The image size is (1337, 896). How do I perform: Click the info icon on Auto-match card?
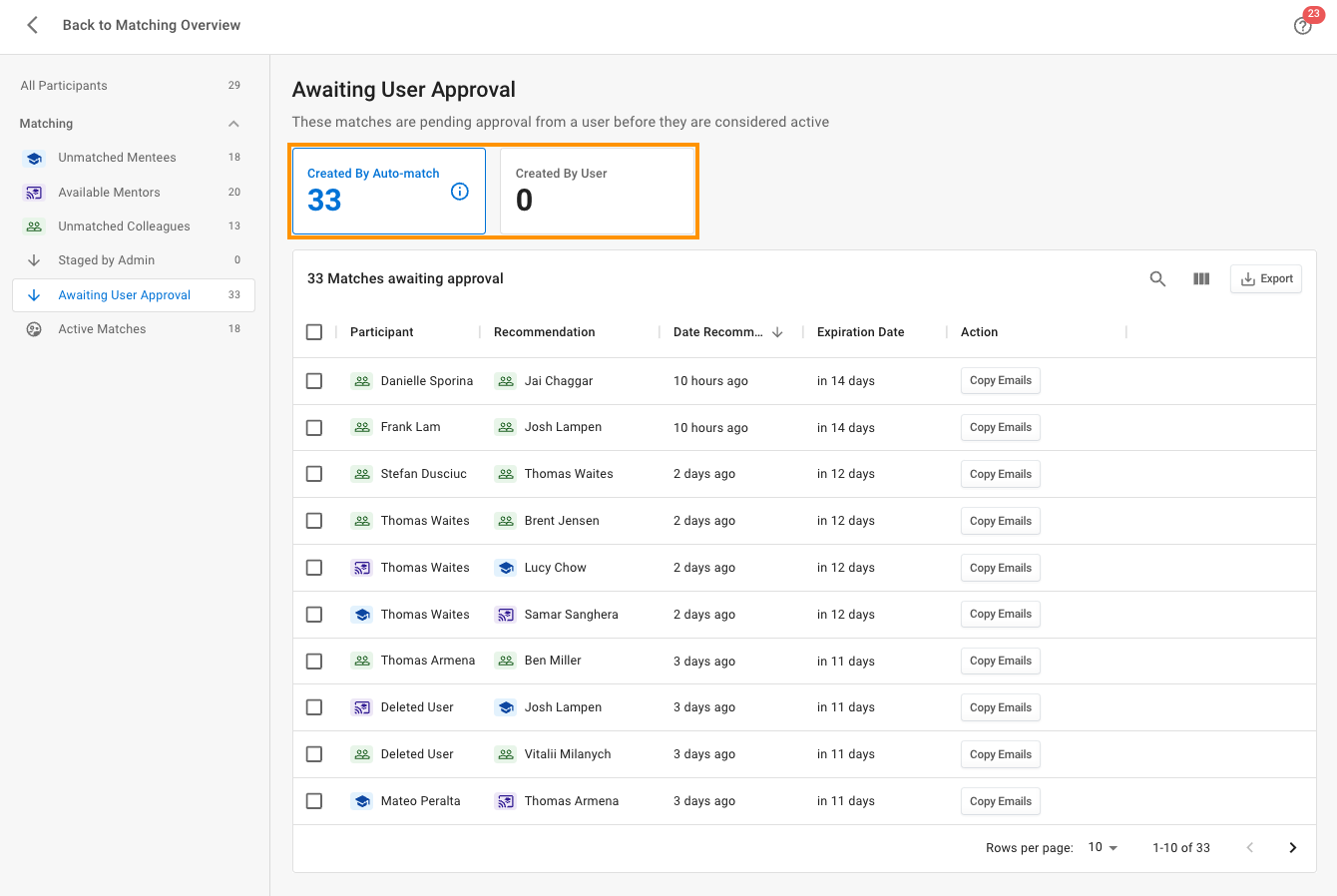(x=460, y=192)
